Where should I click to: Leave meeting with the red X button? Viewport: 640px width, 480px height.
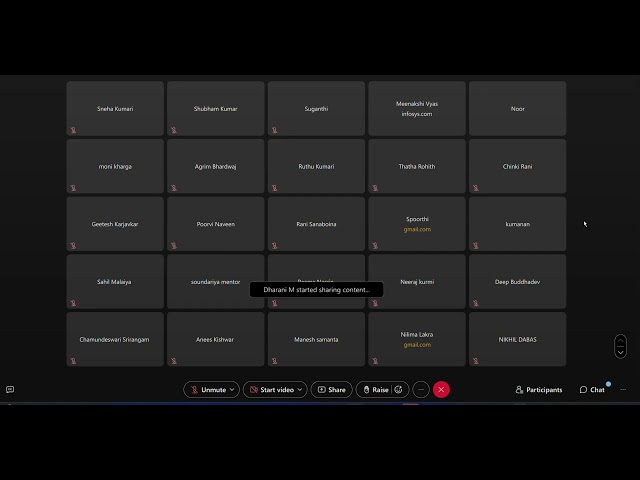point(441,390)
